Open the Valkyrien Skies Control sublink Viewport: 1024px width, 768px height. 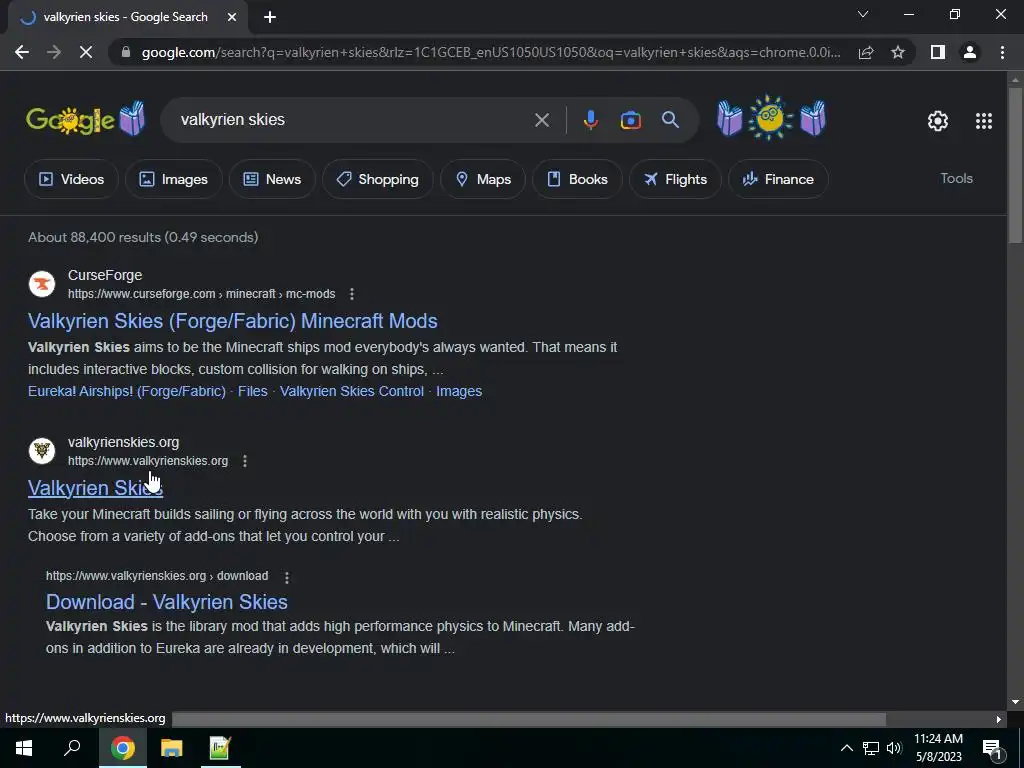click(351, 391)
